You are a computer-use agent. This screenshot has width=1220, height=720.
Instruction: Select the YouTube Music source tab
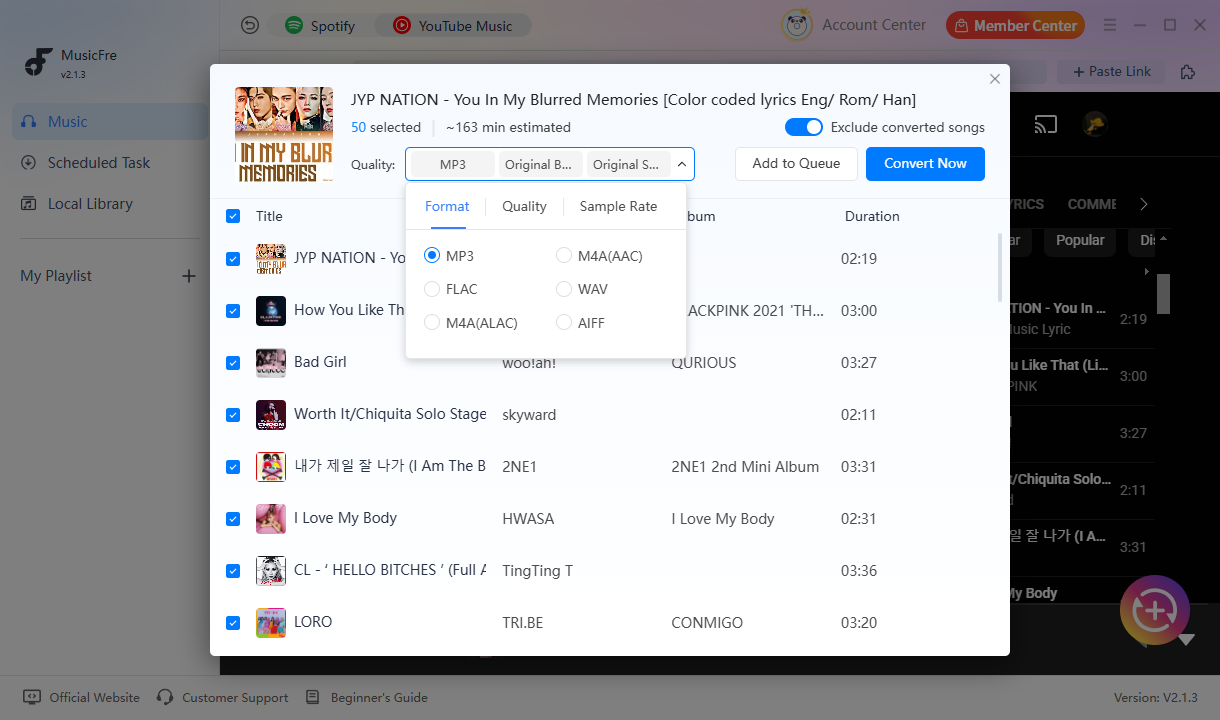pyautogui.click(x=453, y=26)
